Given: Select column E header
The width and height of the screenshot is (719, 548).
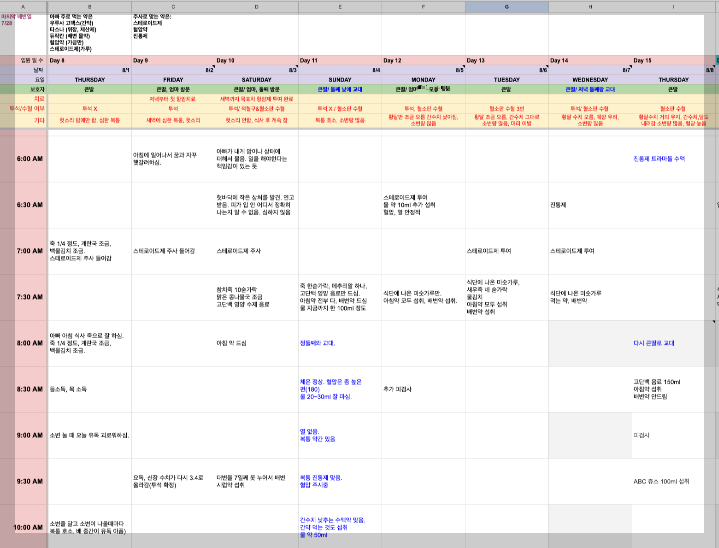Looking at the screenshot, I should [340, 7].
